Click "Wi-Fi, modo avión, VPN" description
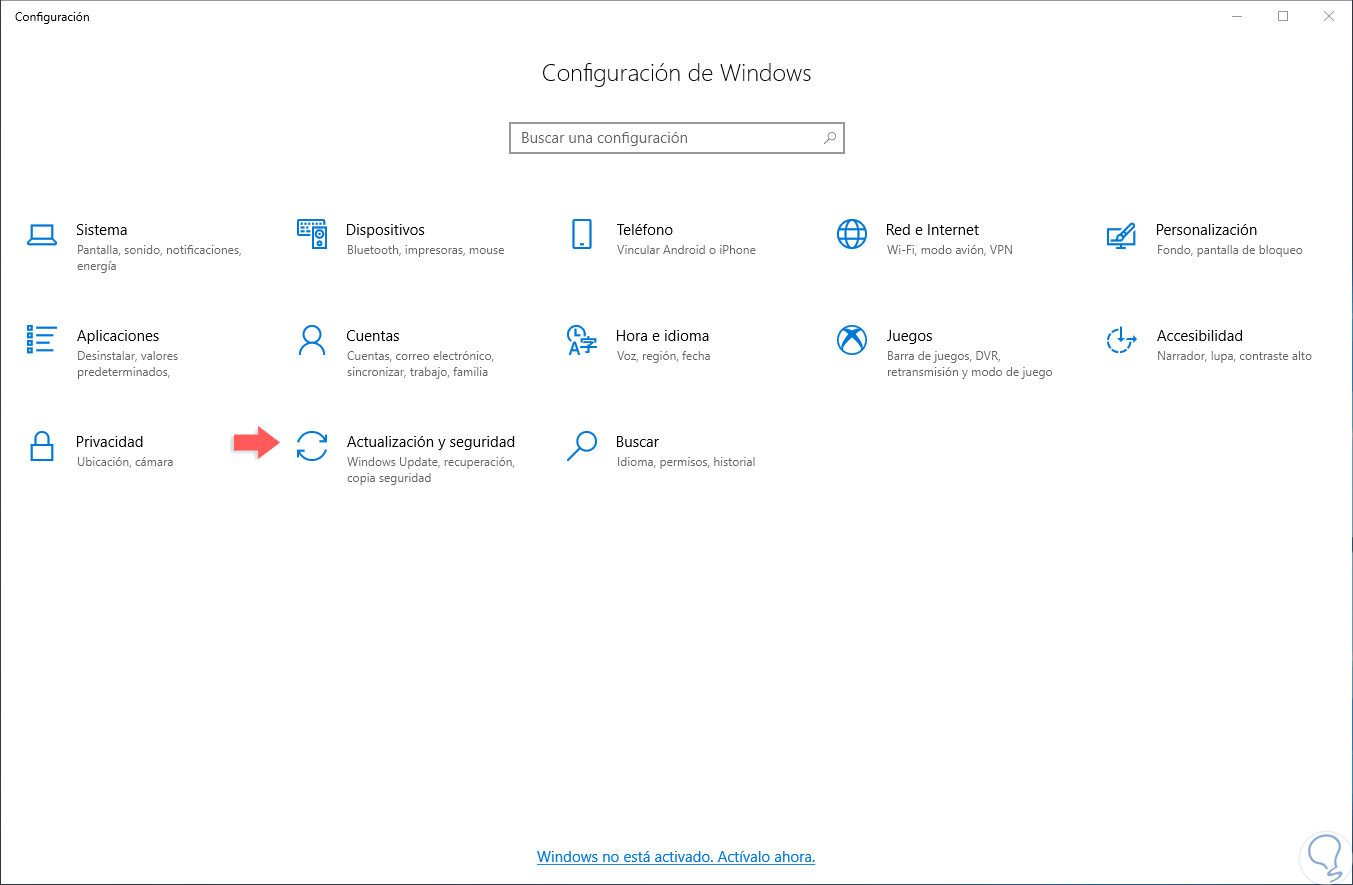Viewport: 1353px width, 885px height. point(950,250)
